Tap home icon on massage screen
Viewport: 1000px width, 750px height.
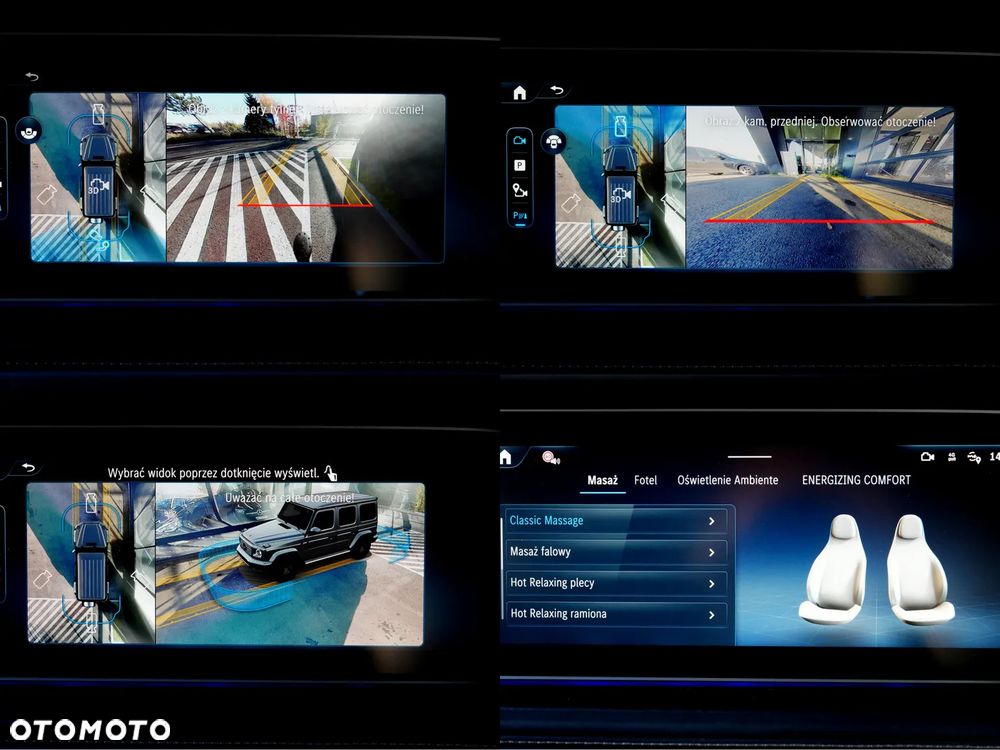click(506, 457)
